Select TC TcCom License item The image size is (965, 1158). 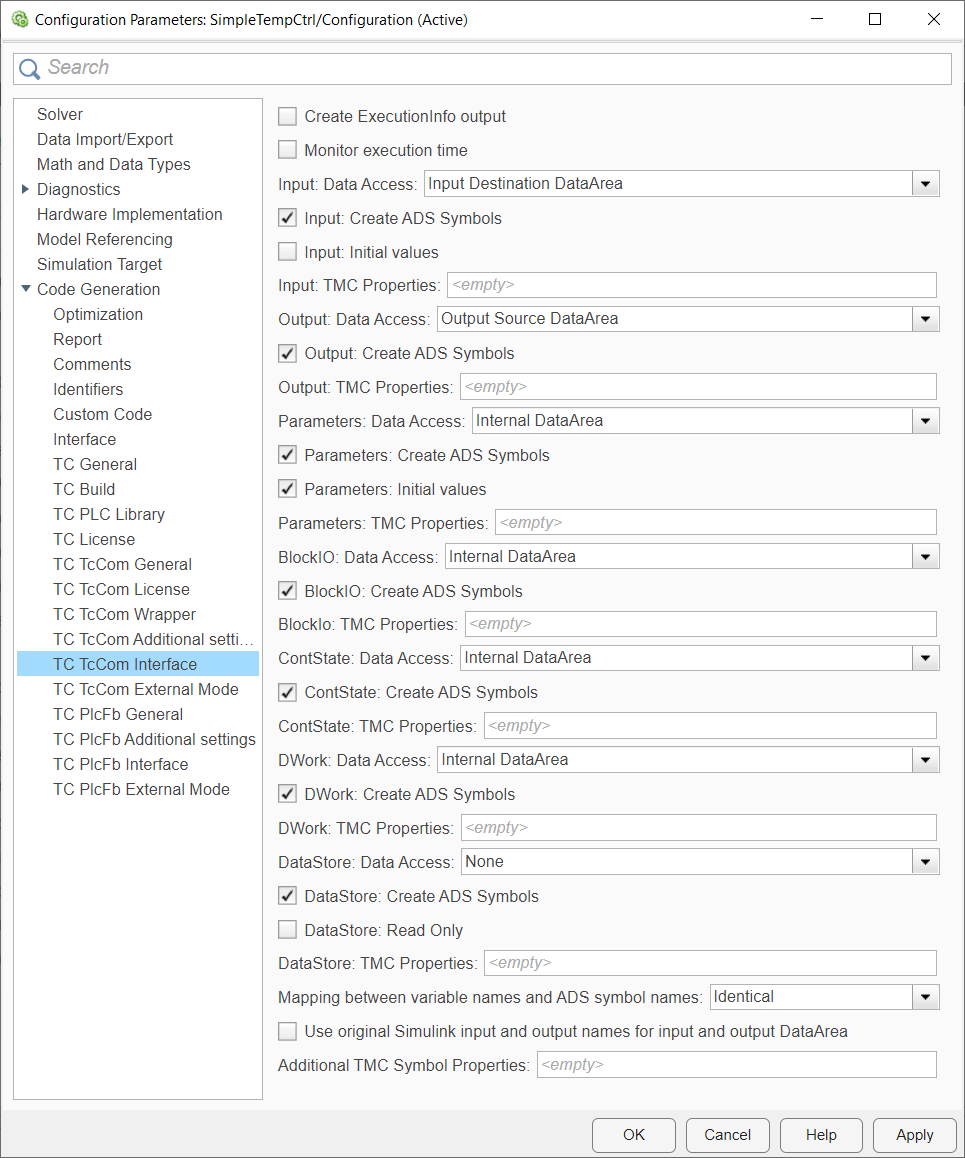[121, 589]
